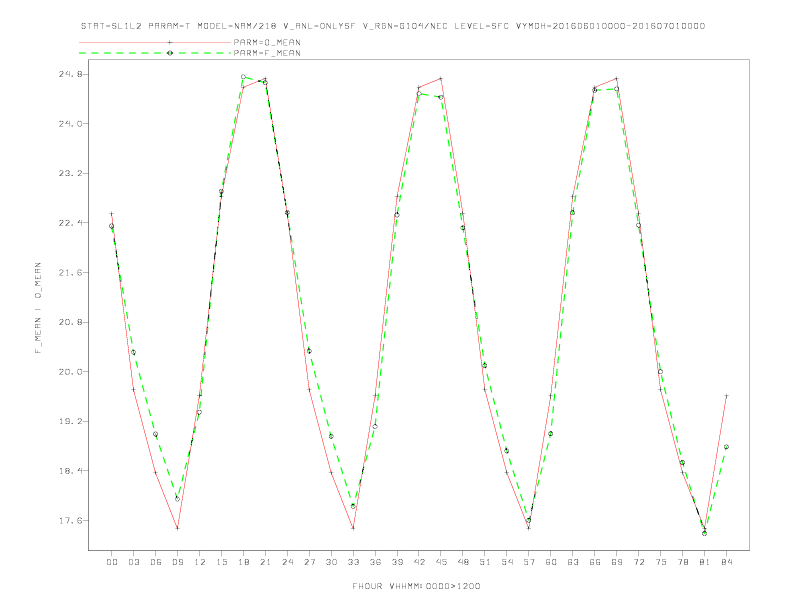Image resolution: width=792 pixels, height=612 pixels.
Task: Click the x-axis tick label 21
Action: (x=265, y=562)
